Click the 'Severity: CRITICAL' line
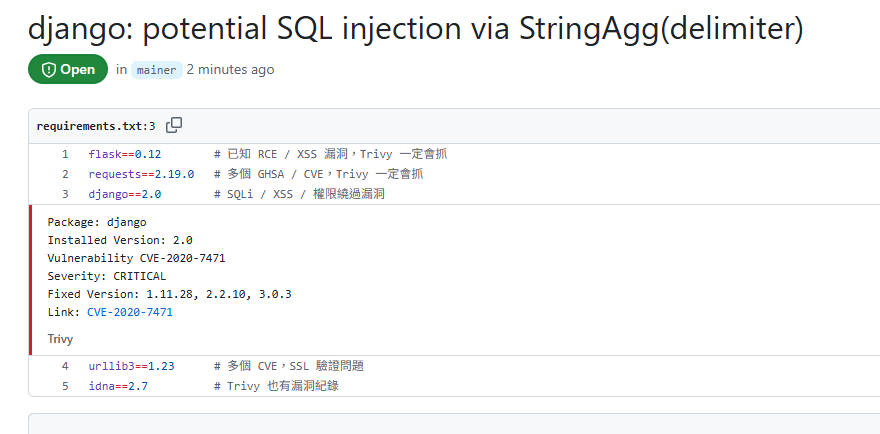Image resolution: width=880 pixels, height=434 pixels. point(107,276)
